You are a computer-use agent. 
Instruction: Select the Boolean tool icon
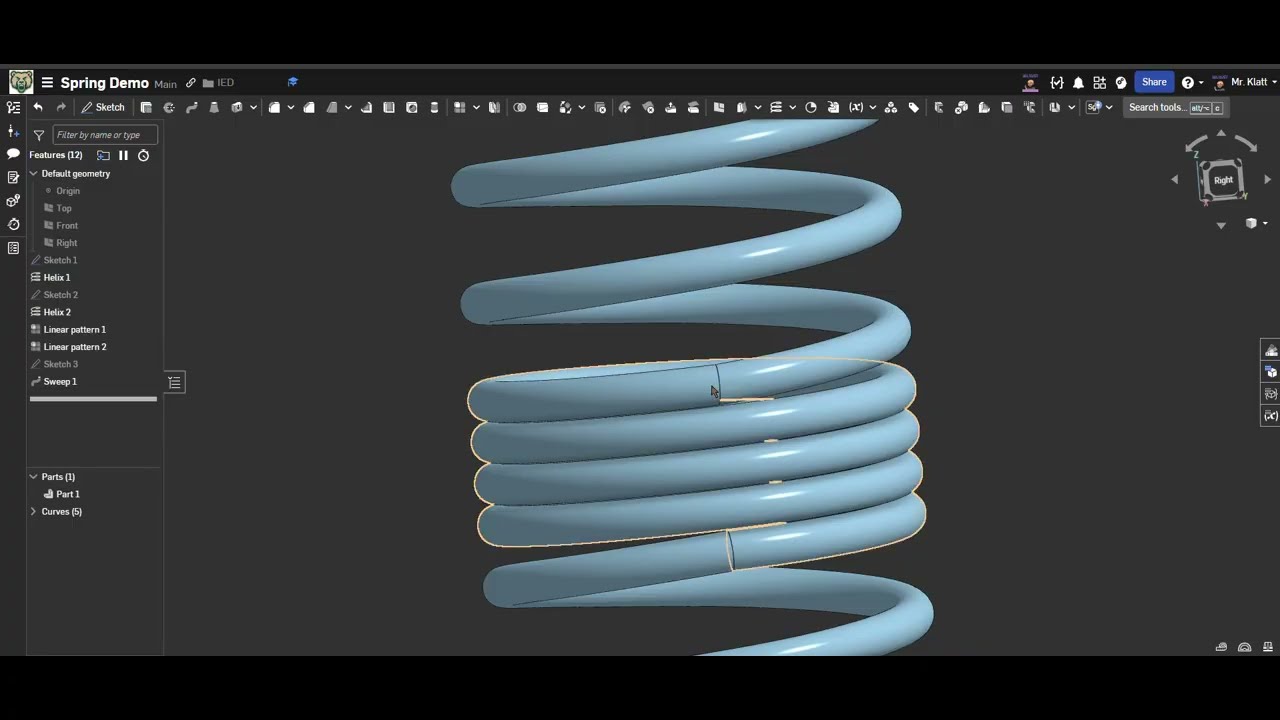pyautogui.click(x=520, y=107)
